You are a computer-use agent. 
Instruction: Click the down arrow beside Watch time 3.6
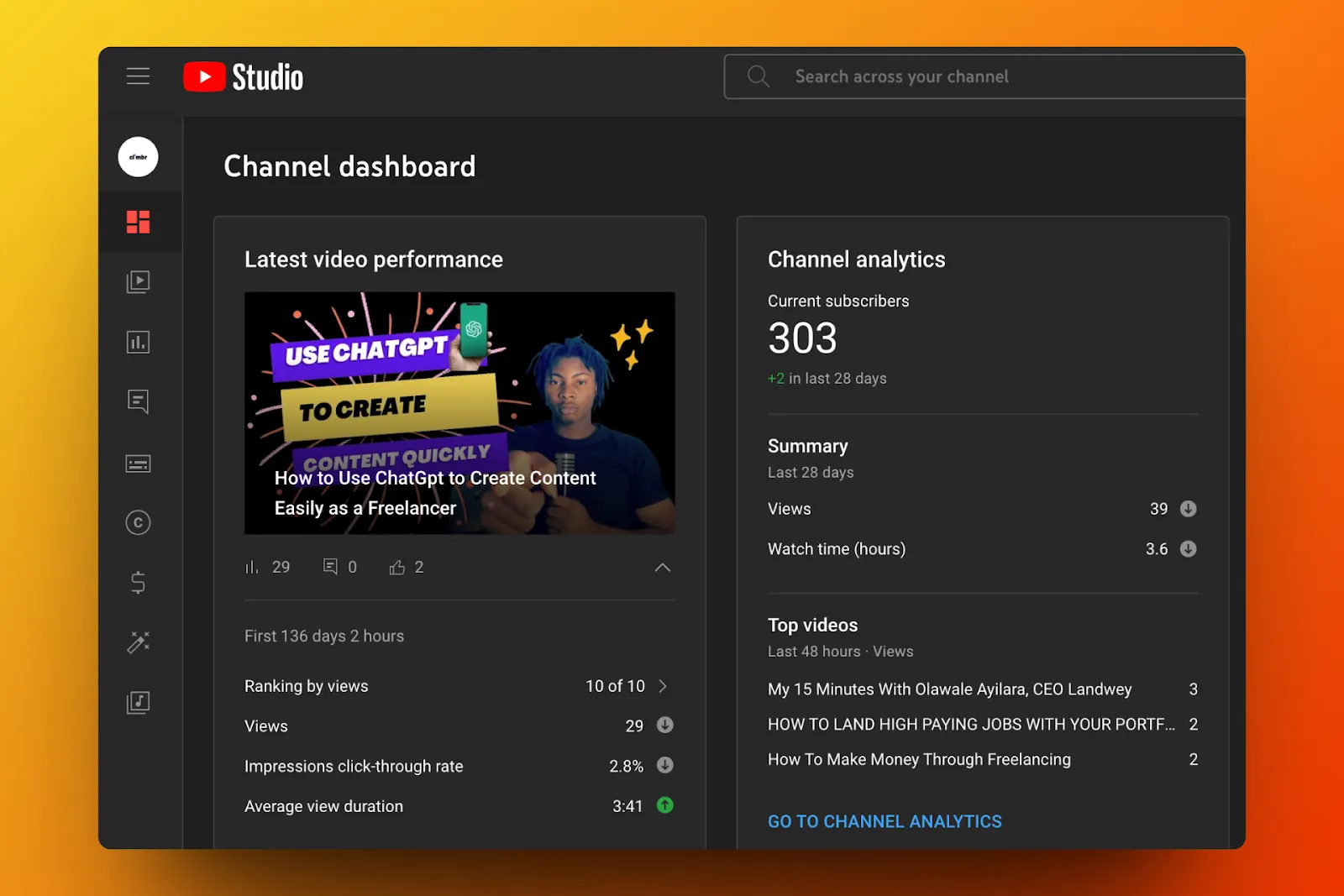[1188, 549]
